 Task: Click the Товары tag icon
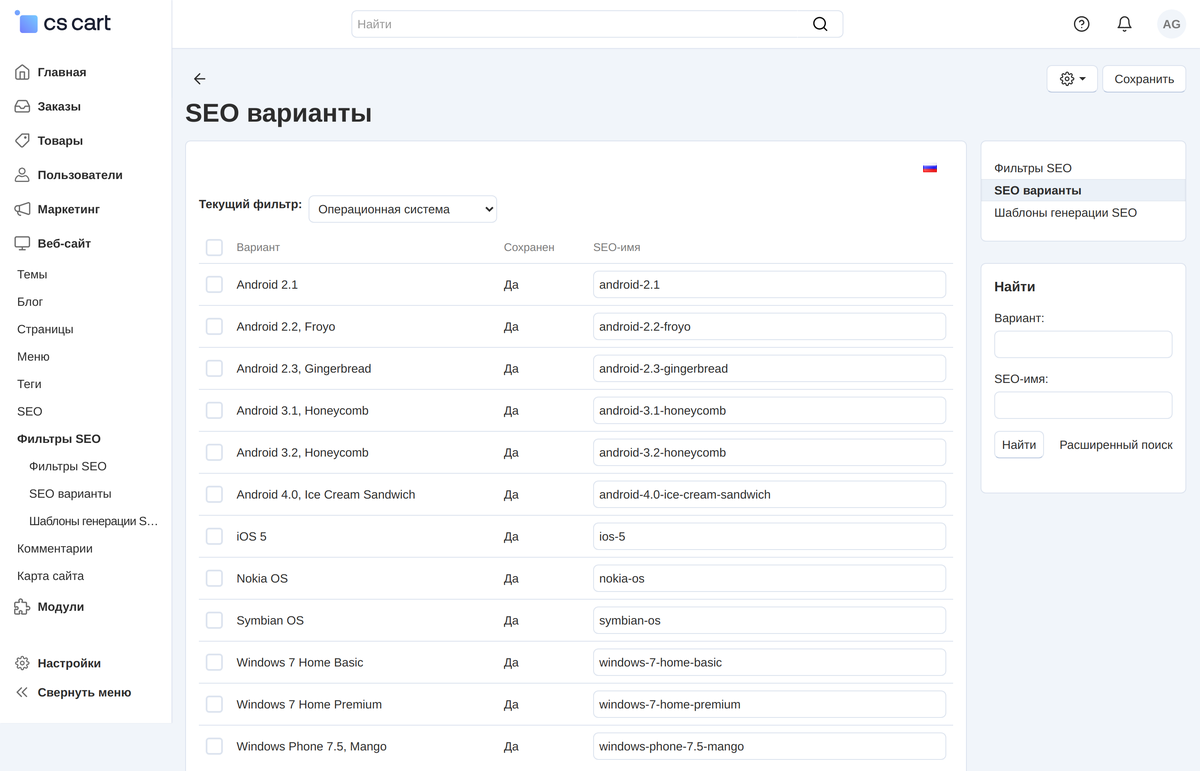point(22,141)
